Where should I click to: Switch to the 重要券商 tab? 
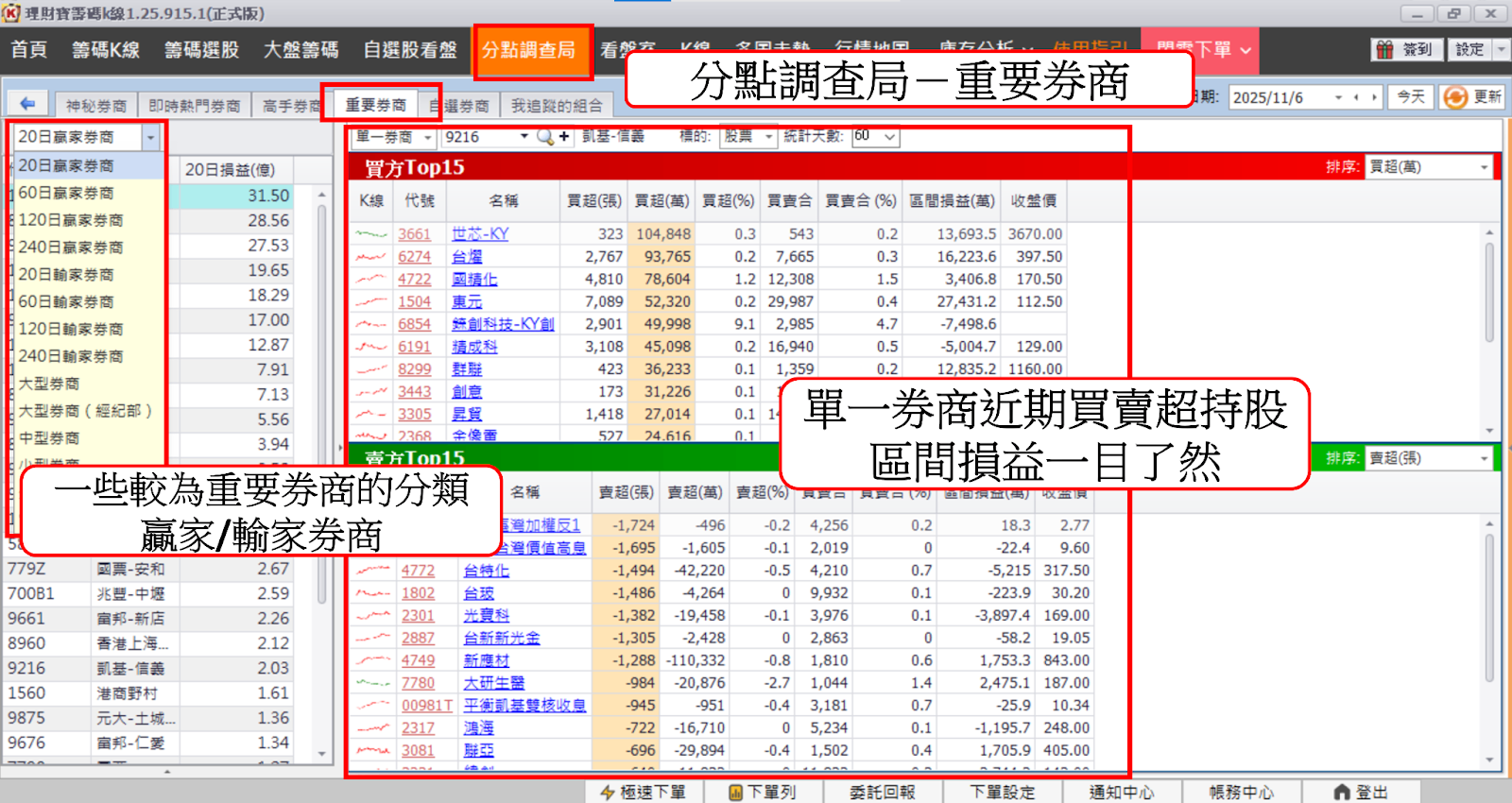point(375,105)
